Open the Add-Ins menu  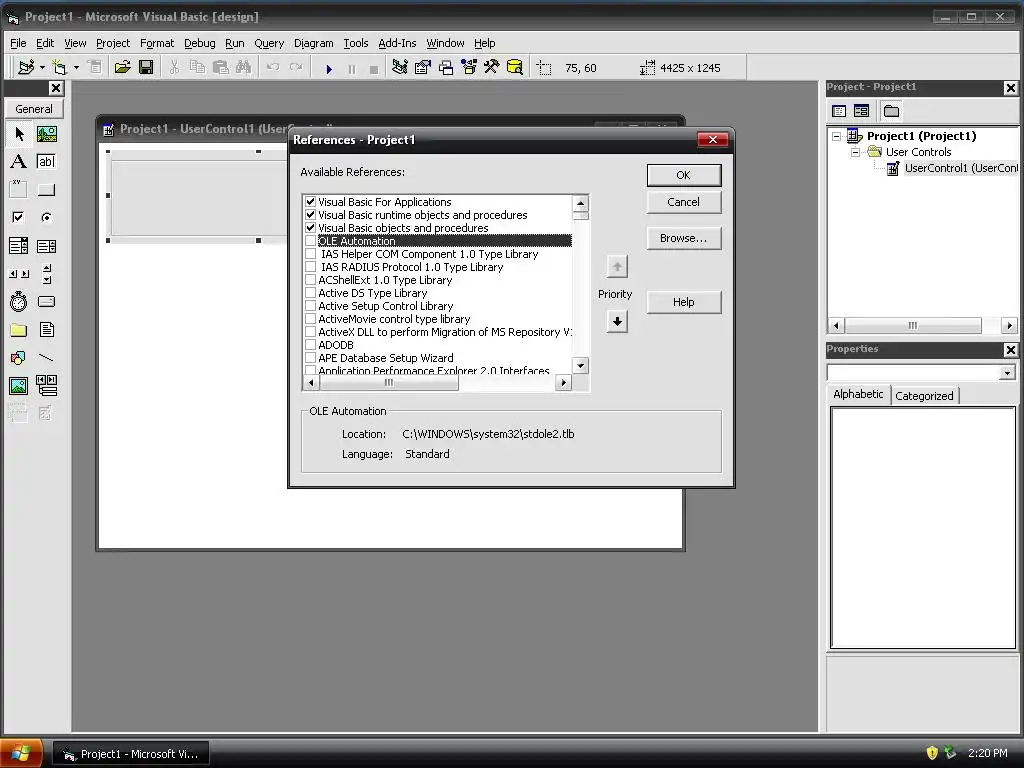(x=397, y=43)
